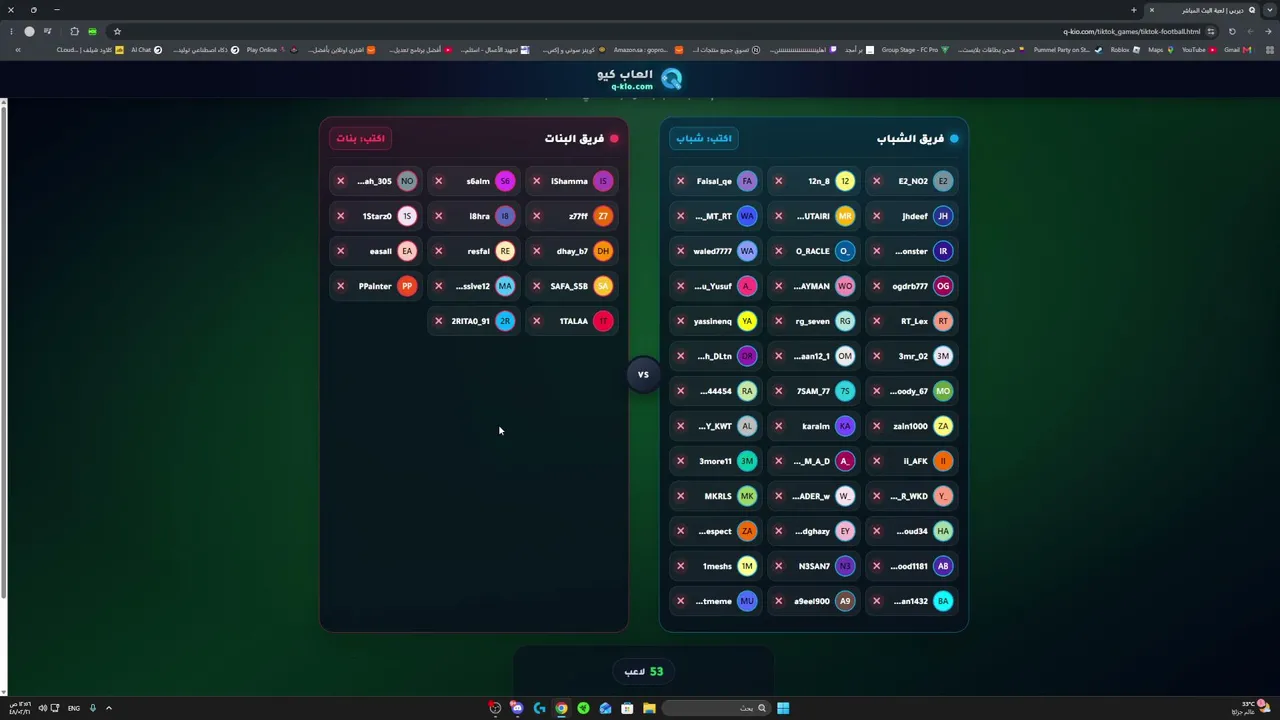1280x720 pixels.
Task: Click the OG avatar of ogdrb777
Action: [943, 286]
